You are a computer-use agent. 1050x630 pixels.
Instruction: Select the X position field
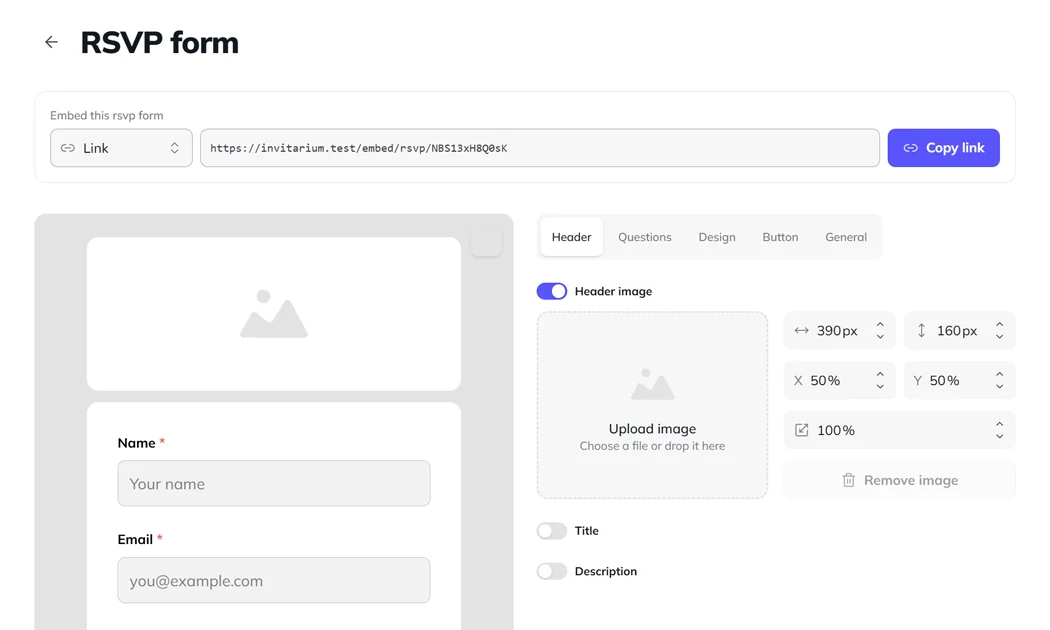click(840, 380)
